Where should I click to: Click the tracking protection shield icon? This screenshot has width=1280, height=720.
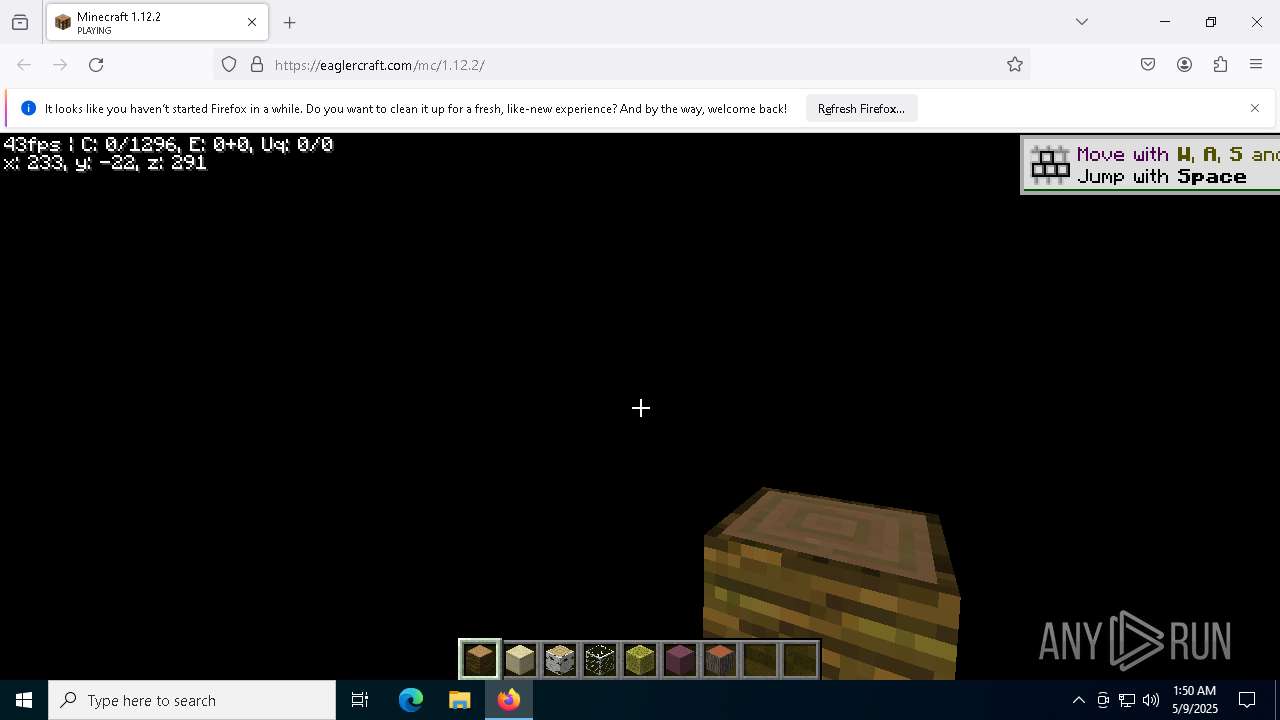pos(229,65)
